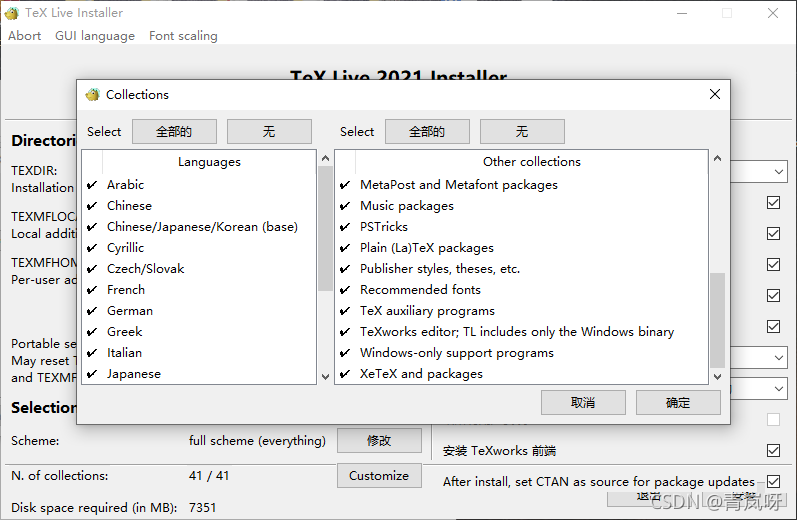
Task: Select the PSTricks collection row
Action: (522, 227)
